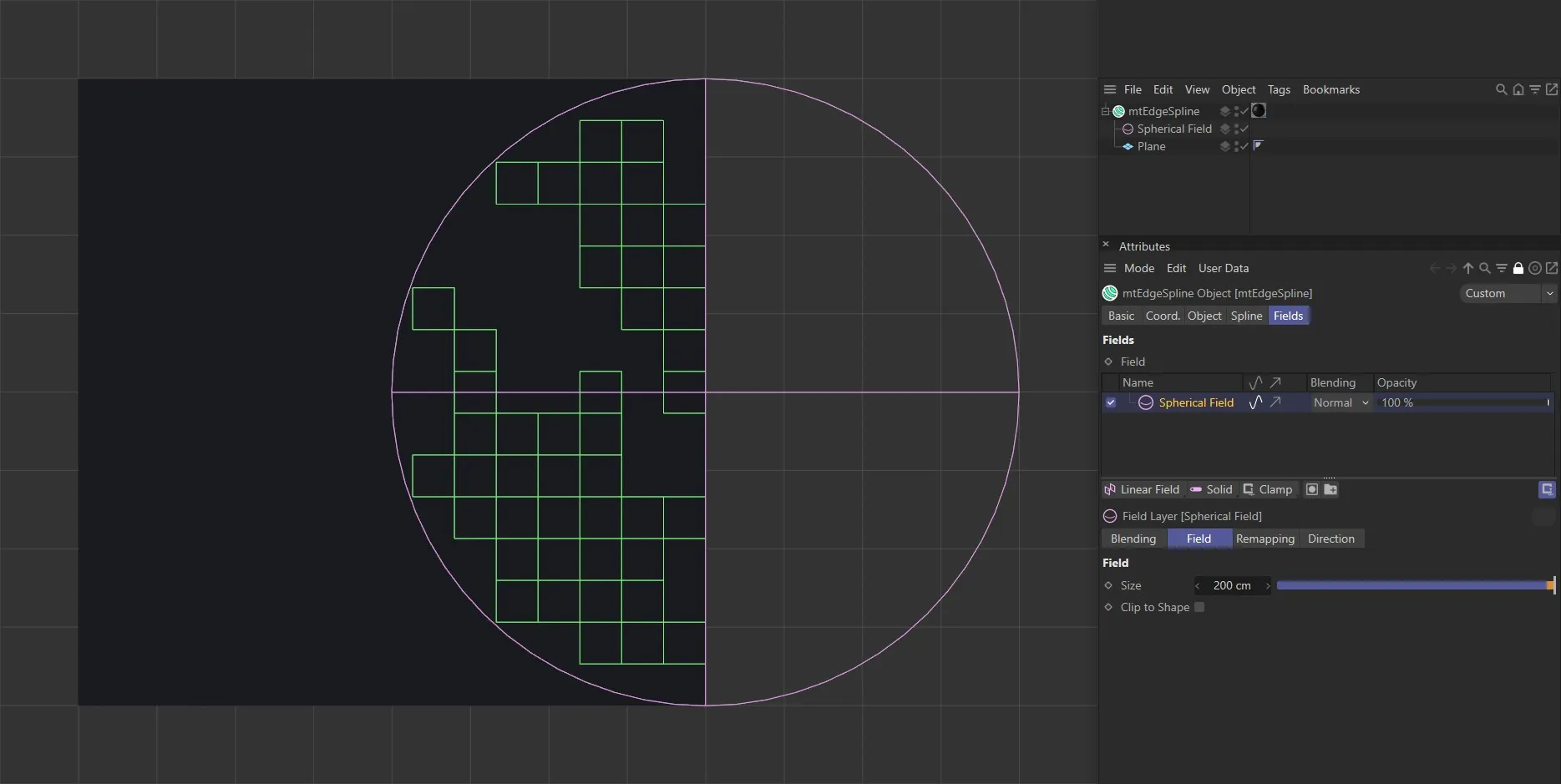Uncheck the Spherical Field layer checkbox

coord(1111,402)
